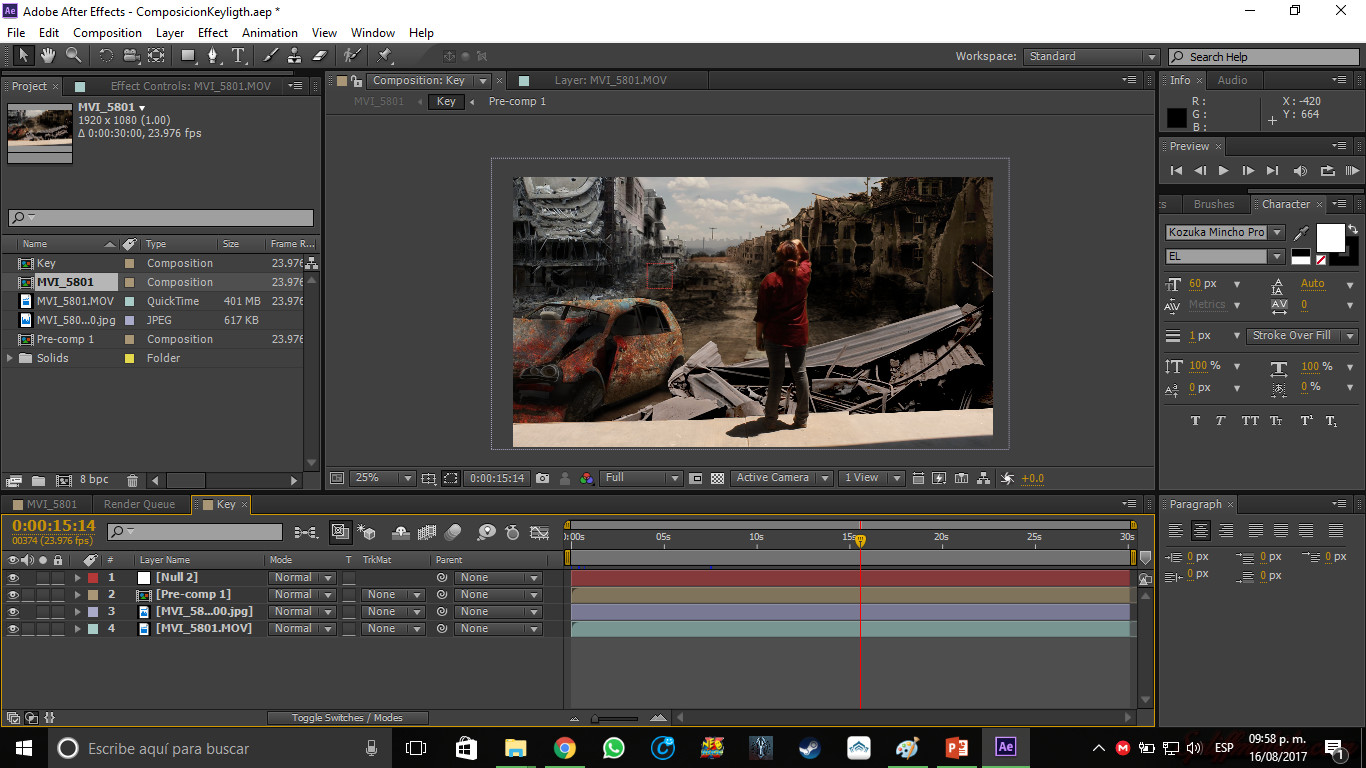Select the Rotation tool
Screen dimensions: 1366x768
point(105,57)
